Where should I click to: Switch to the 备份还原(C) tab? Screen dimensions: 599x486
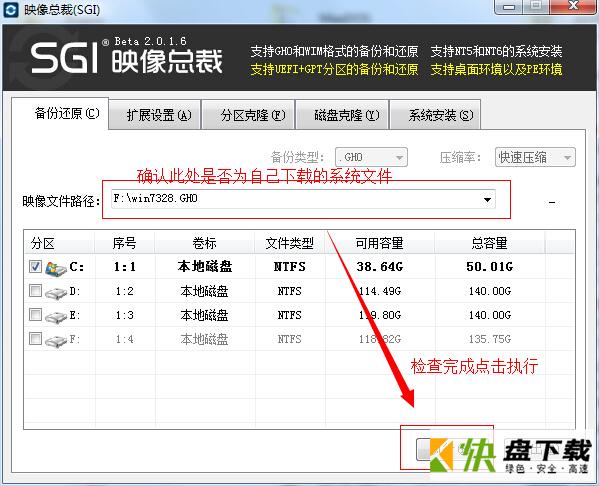coord(60,114)
